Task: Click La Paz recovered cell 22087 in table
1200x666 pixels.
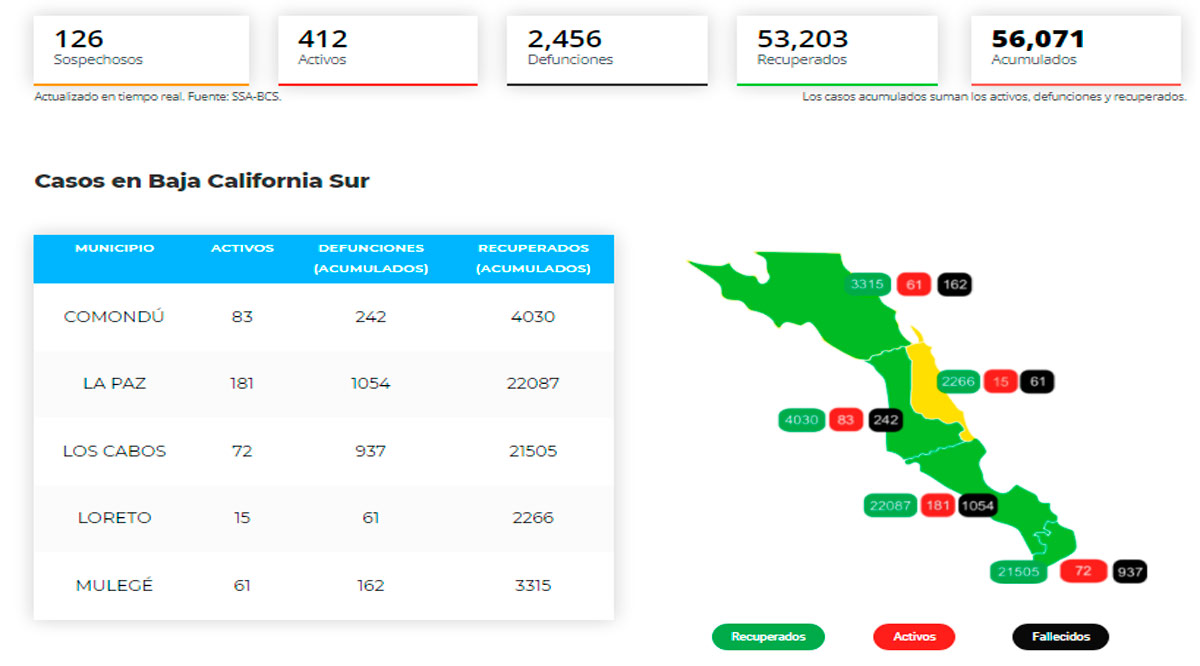Action: (x=533, y=384)
